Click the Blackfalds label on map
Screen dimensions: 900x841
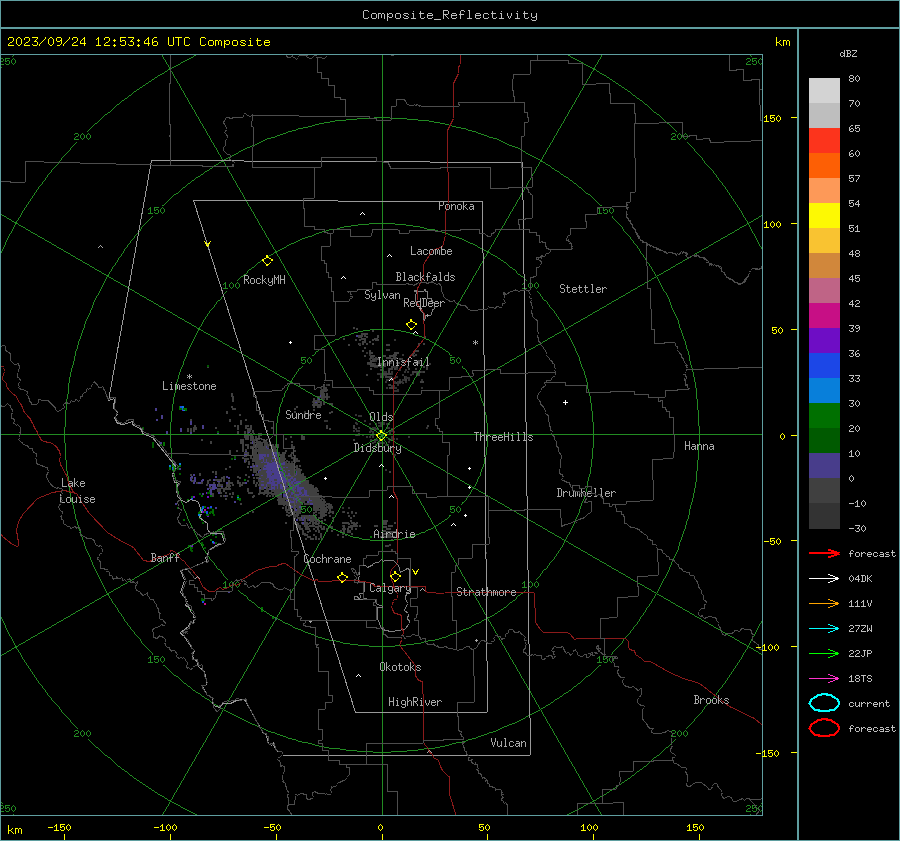click(425, 277)
